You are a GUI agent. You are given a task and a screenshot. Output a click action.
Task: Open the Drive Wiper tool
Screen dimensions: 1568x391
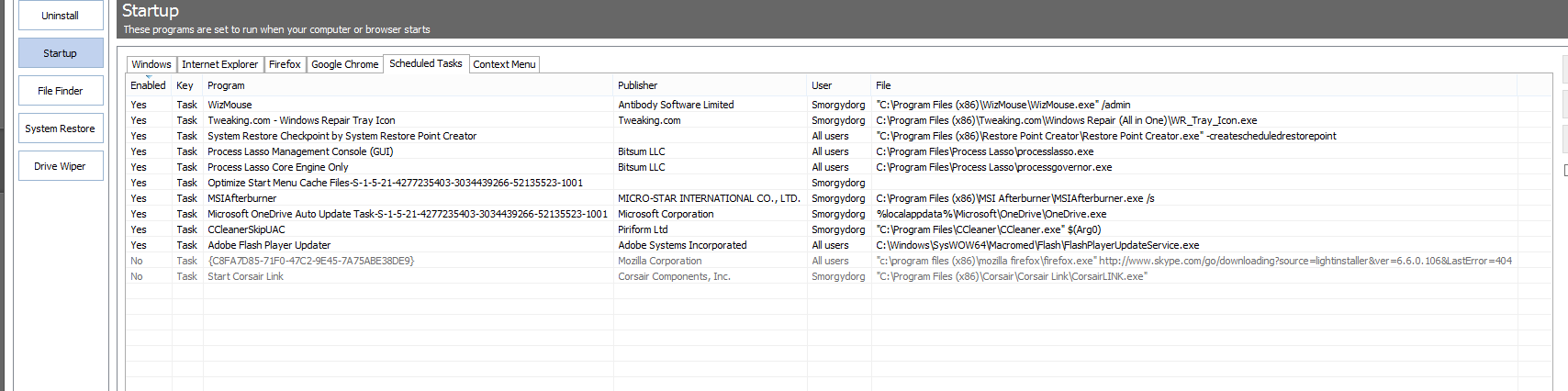(x=61, y=166)
